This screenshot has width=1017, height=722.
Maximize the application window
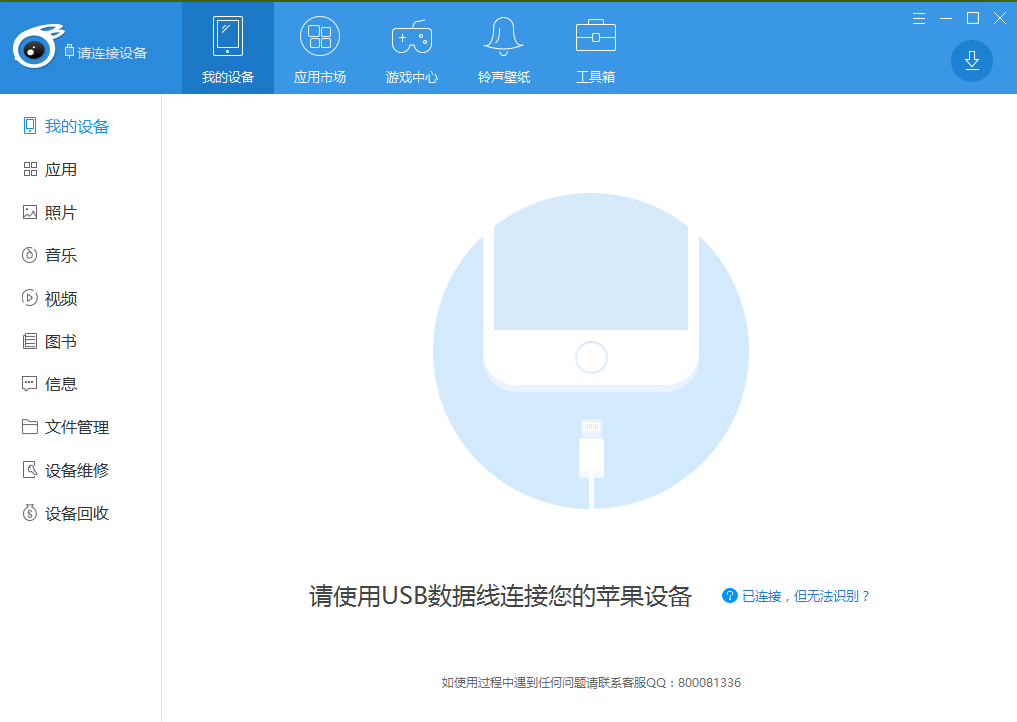coord(973,19)
